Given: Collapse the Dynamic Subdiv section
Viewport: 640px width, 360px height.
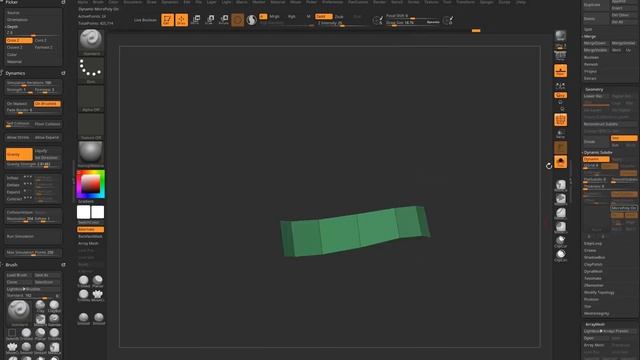Looking at the screenshot, I should 598,152.
